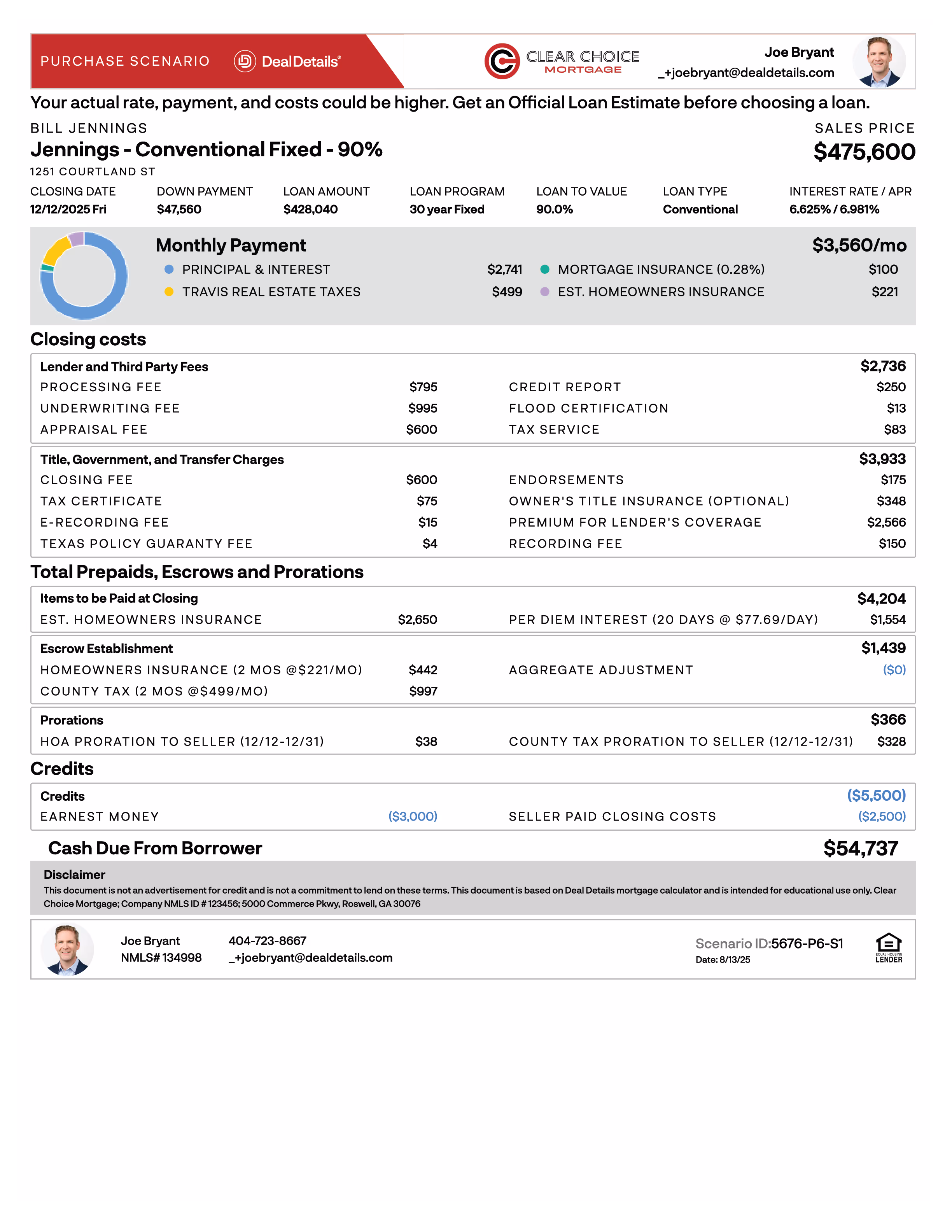
Task: Click the Escrow Establishment section heading
Action: click(107, 649)
